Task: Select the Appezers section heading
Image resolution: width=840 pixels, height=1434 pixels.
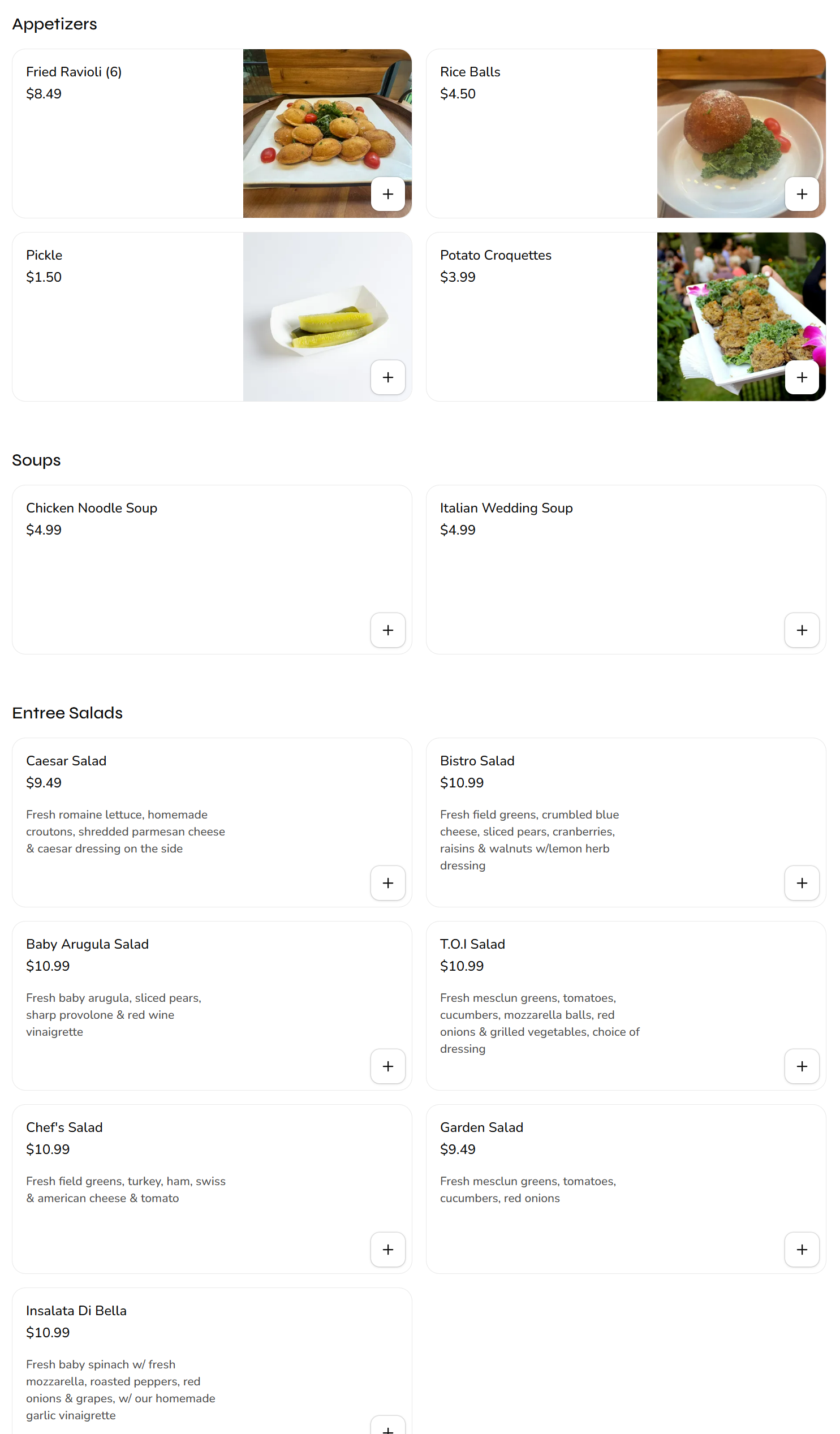Action: click(55, 24)
